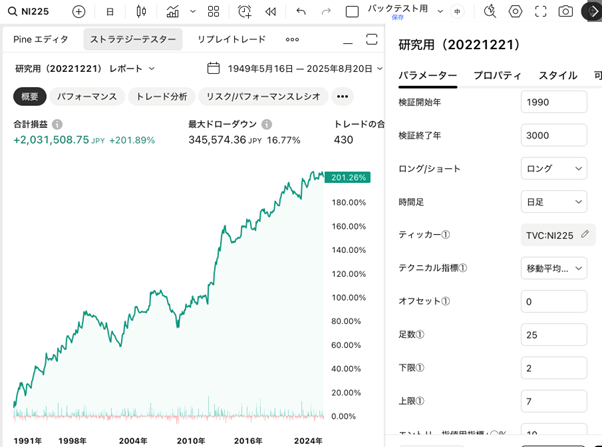Switch to the Pine エディタ tab
This screenshot has height=447, width=602.
41,40
